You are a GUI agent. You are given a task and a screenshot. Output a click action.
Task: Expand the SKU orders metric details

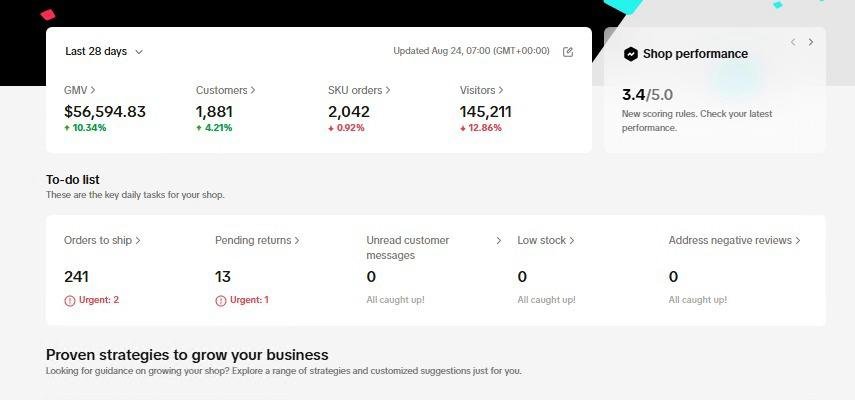pyautogui.click(x=359, y=90)
